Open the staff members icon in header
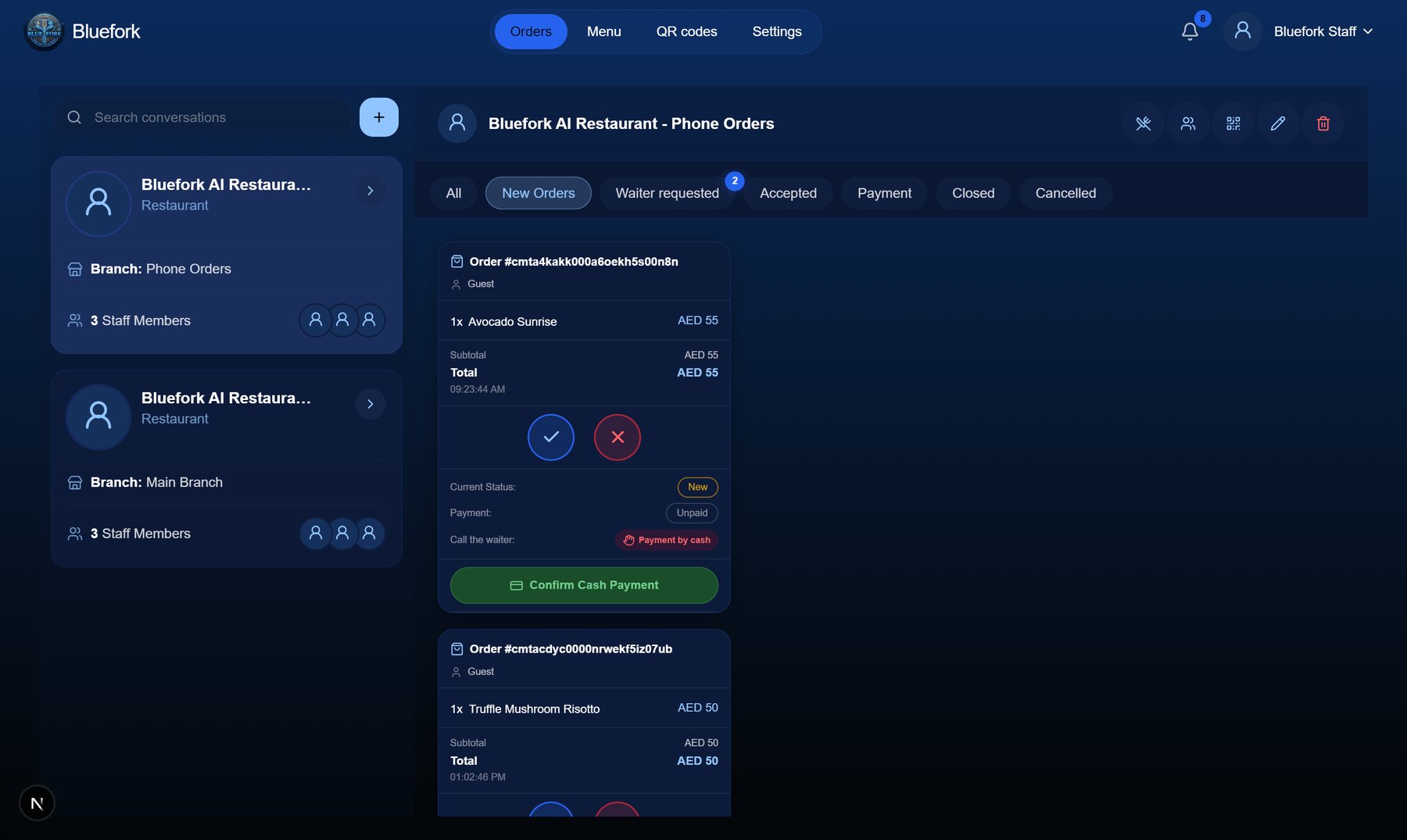The height and width of the screenshot is (840, 1407). click(x=1188, y=123)
